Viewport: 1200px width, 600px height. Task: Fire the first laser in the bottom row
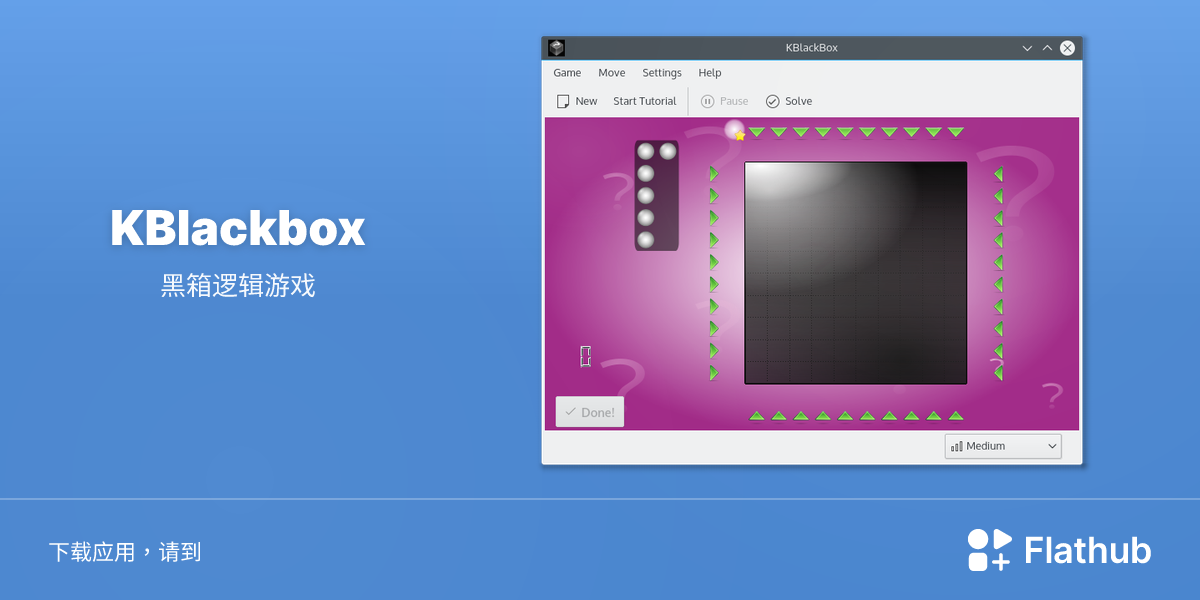tap(757, 415)
